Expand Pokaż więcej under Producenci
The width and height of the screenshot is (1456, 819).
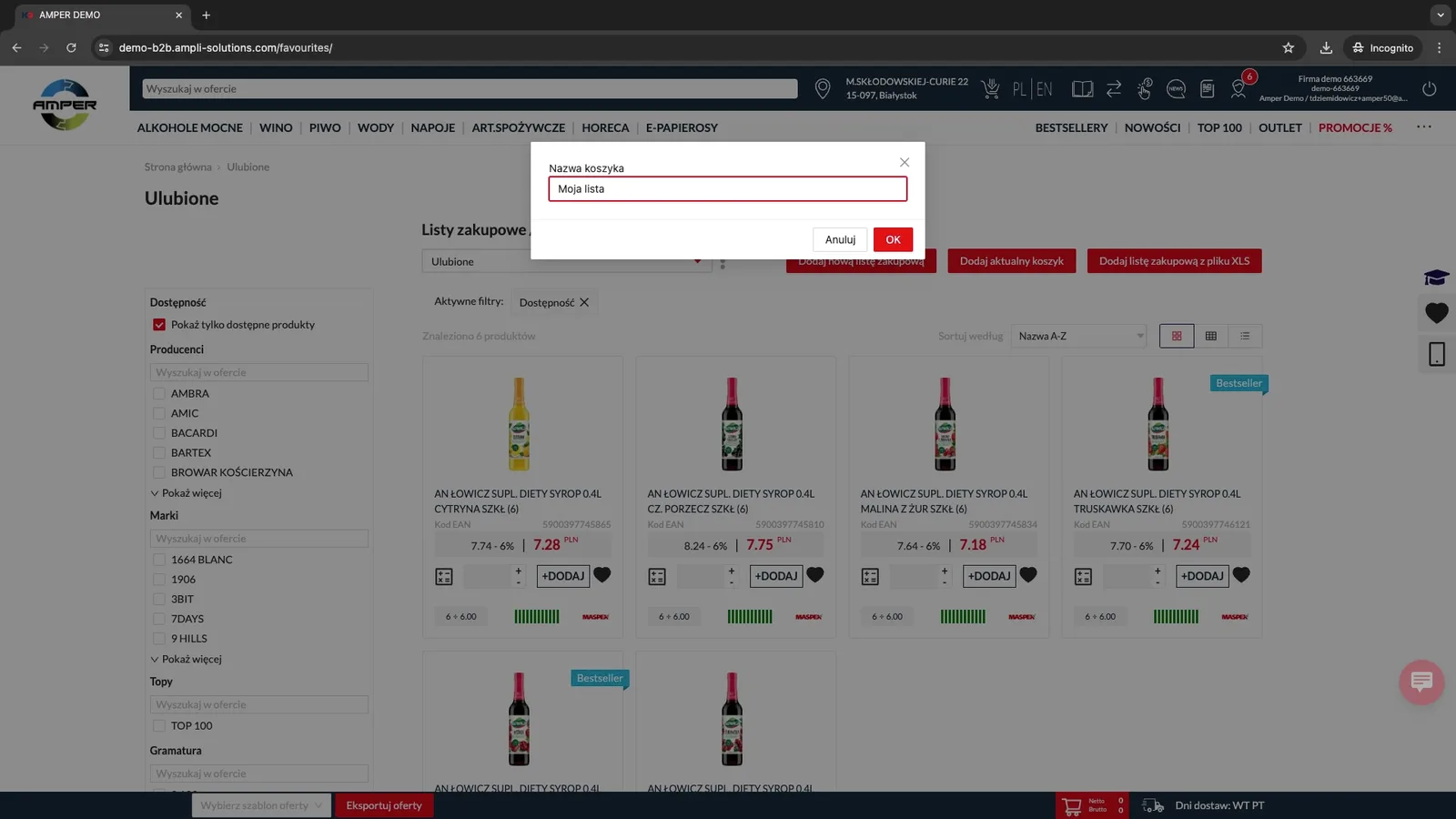click(x=186, y=493)
